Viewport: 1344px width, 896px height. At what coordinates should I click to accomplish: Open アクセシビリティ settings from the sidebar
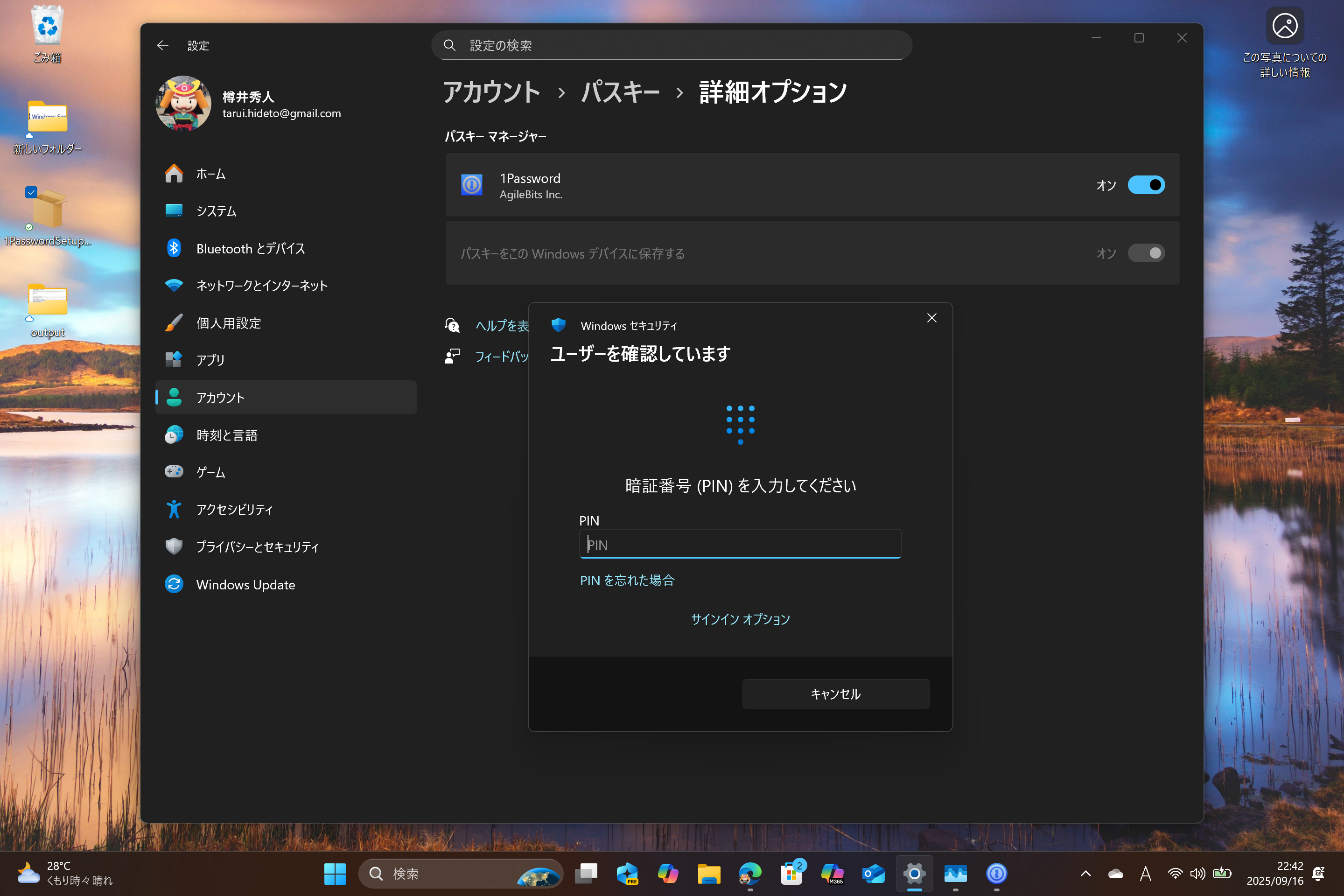235,509
